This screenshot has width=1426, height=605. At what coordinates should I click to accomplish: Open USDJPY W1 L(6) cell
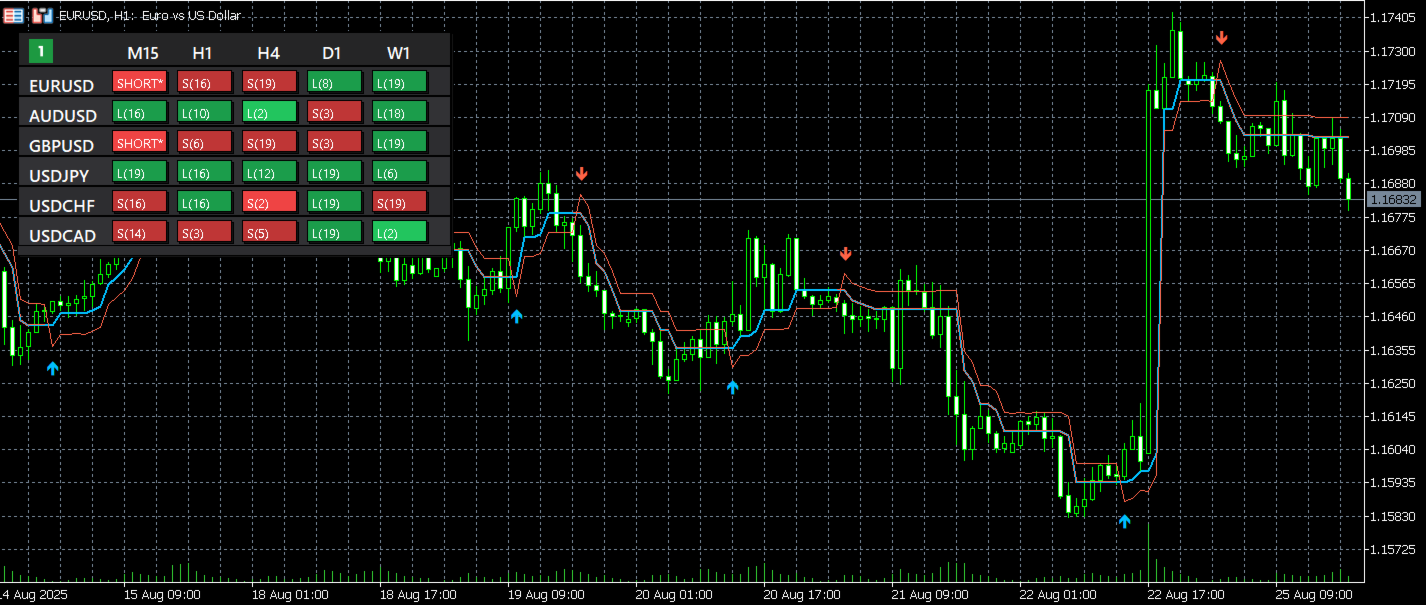[400, 173]
